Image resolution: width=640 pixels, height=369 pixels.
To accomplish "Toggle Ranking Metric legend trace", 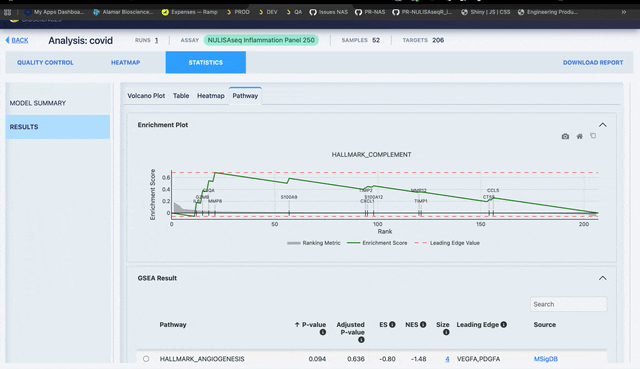I will (x=313, y=243).
